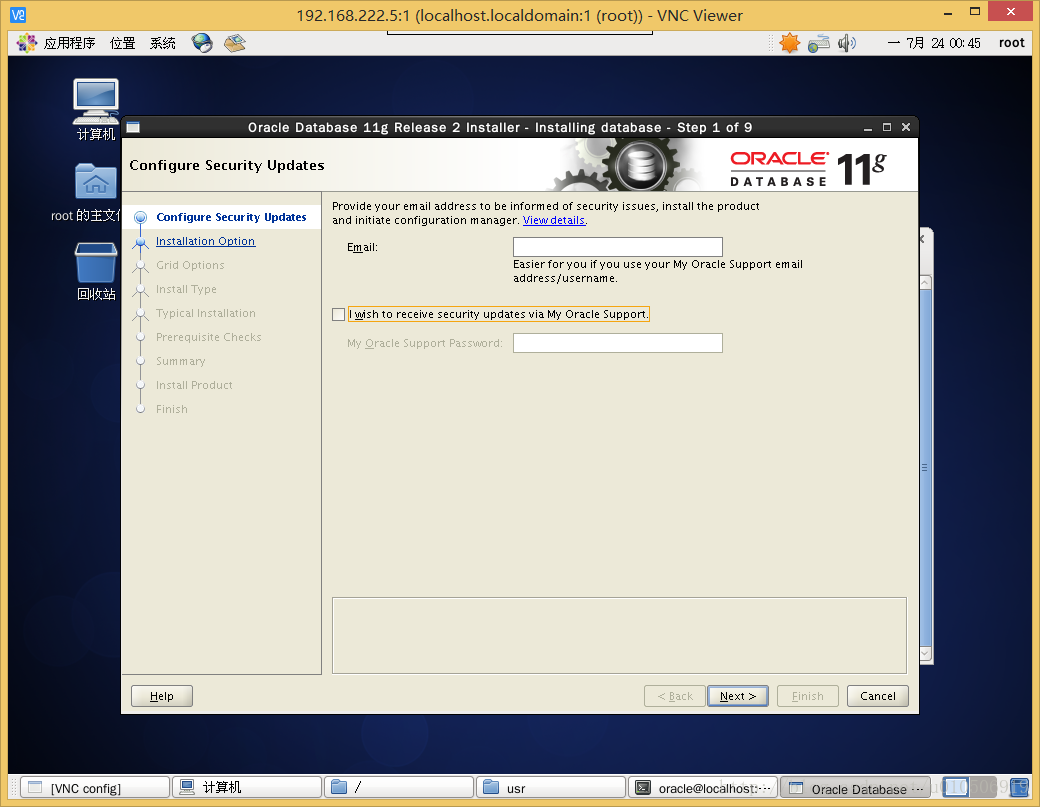Click the Cancel button

coord(878,696)
